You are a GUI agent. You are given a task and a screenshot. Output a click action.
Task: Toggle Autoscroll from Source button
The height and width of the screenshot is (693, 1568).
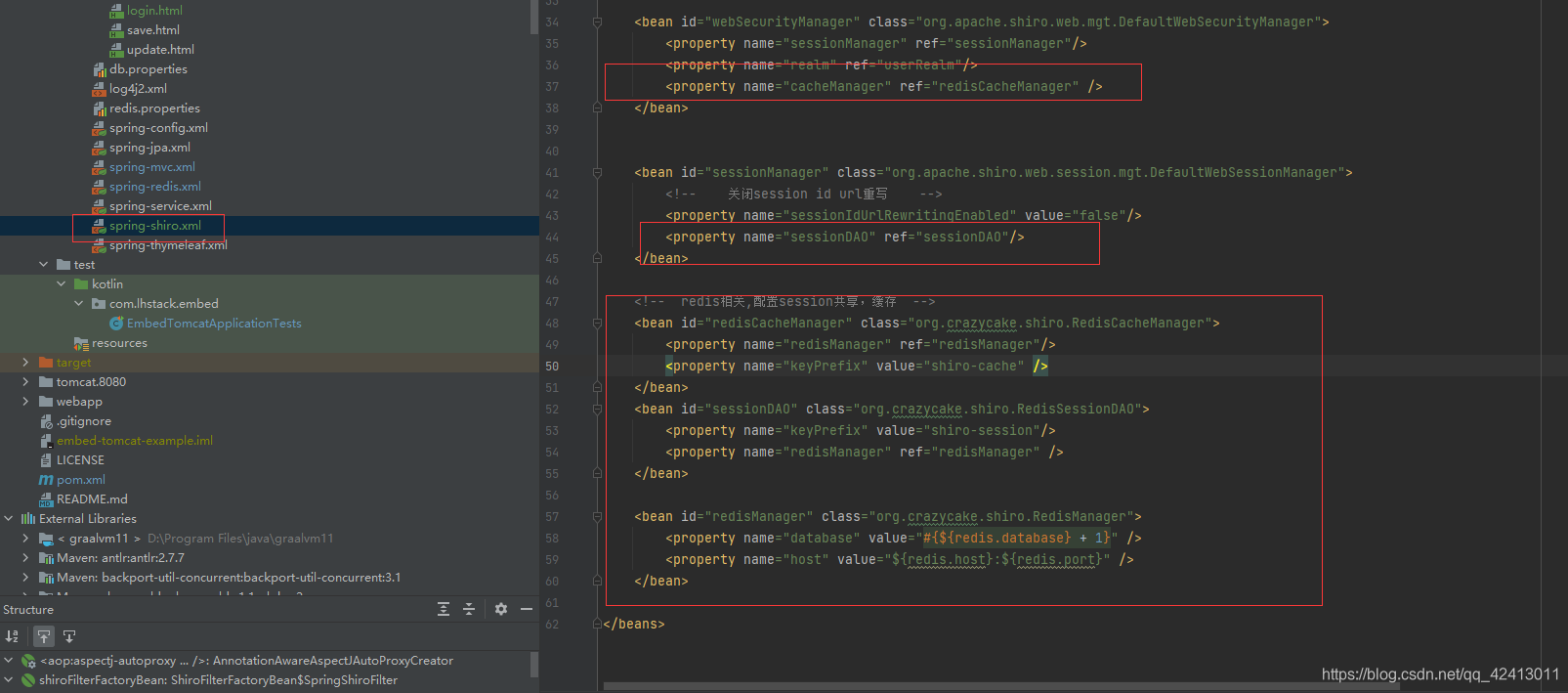[69, 636]
